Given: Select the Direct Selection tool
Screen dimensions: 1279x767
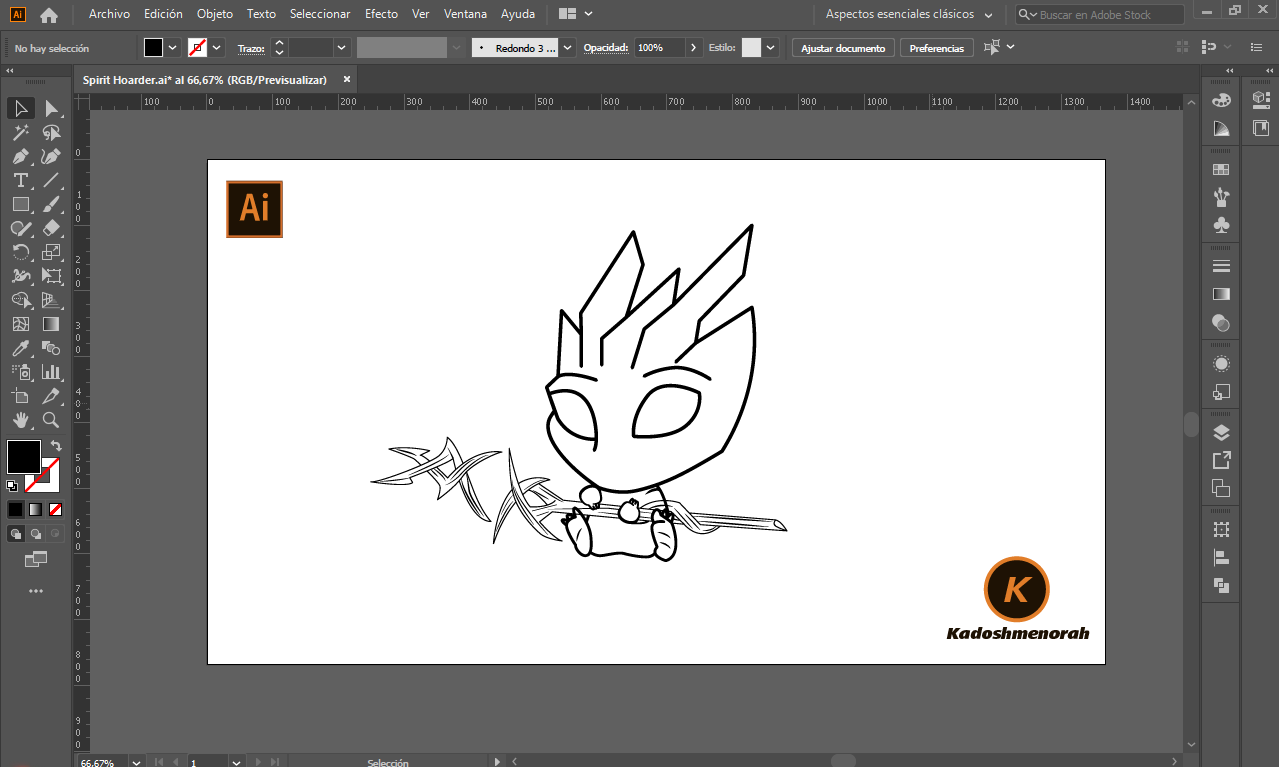Looking at the screenshot, I should point(52,108).
